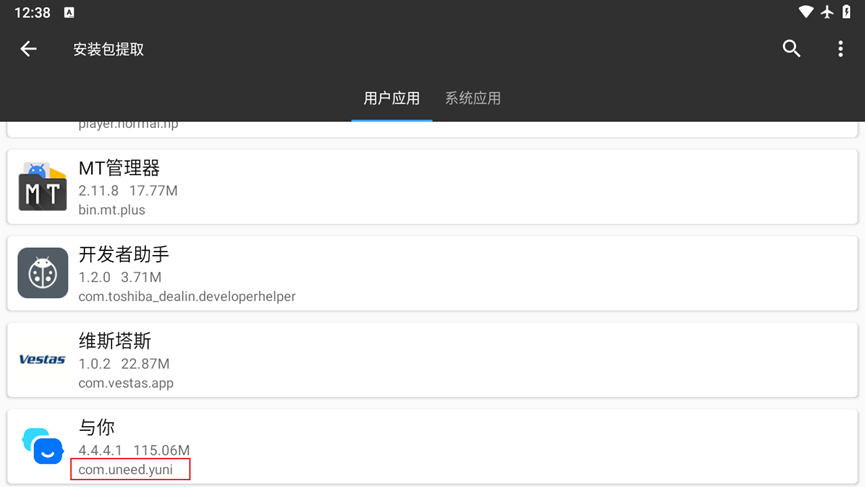The height and width of the screenshot is (487, 865).
Task: Tap the back arrow in the header
Action: click(29, 49)
